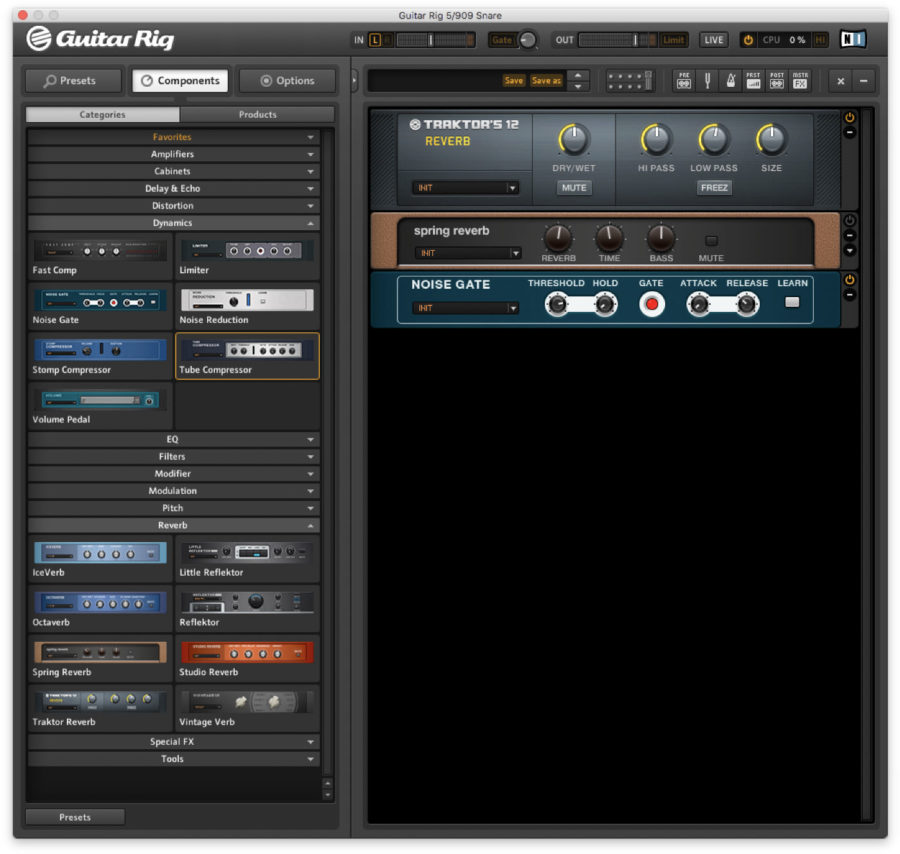Expand the Amplifiers category
The height and width of the screenshot is (854, 900).
172,154
